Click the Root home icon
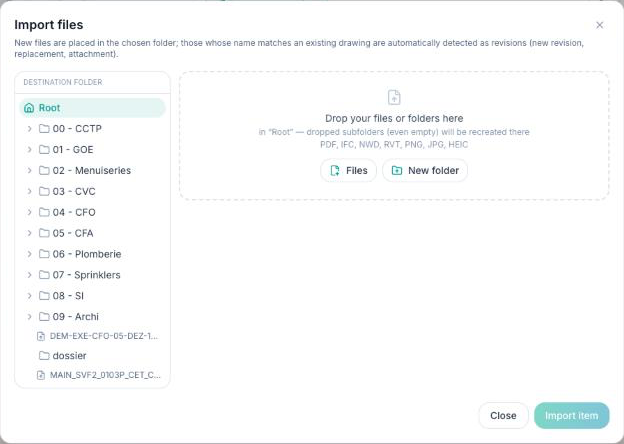Image resolution: width=624 pixels, height=444 pixels. [x=29, y=108]
